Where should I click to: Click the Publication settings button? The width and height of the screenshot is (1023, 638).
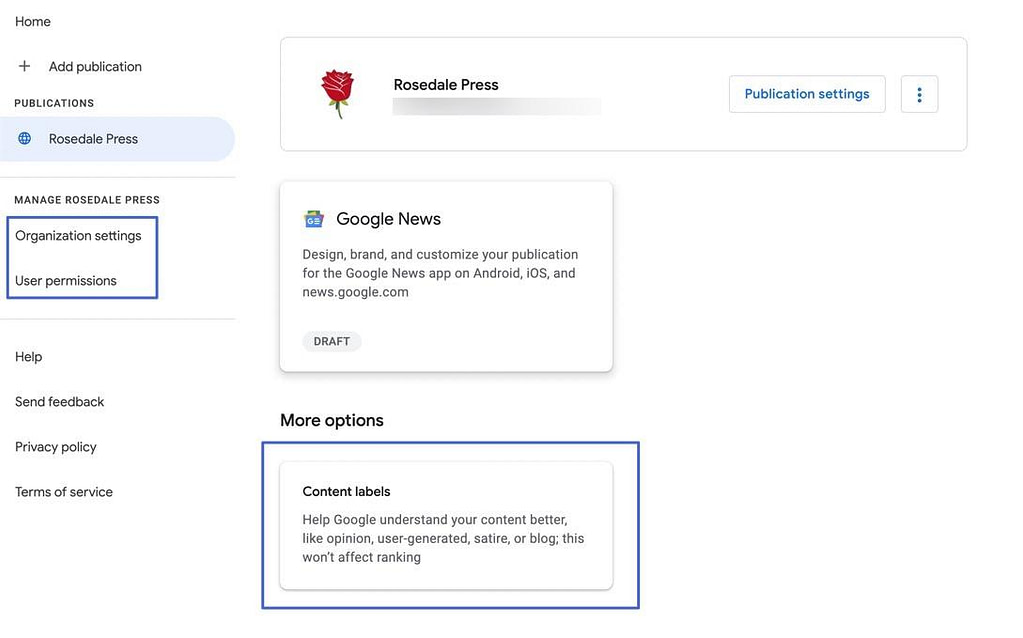point(806,93)
